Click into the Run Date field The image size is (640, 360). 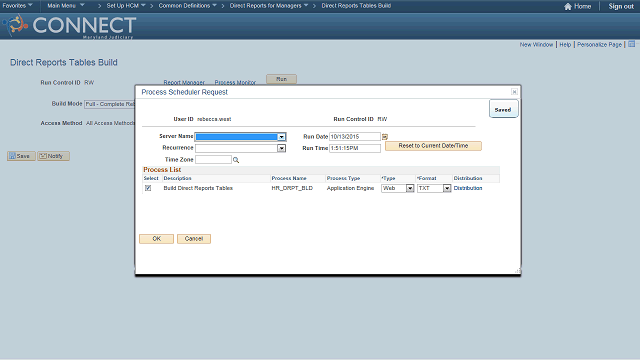click(355, 137)
